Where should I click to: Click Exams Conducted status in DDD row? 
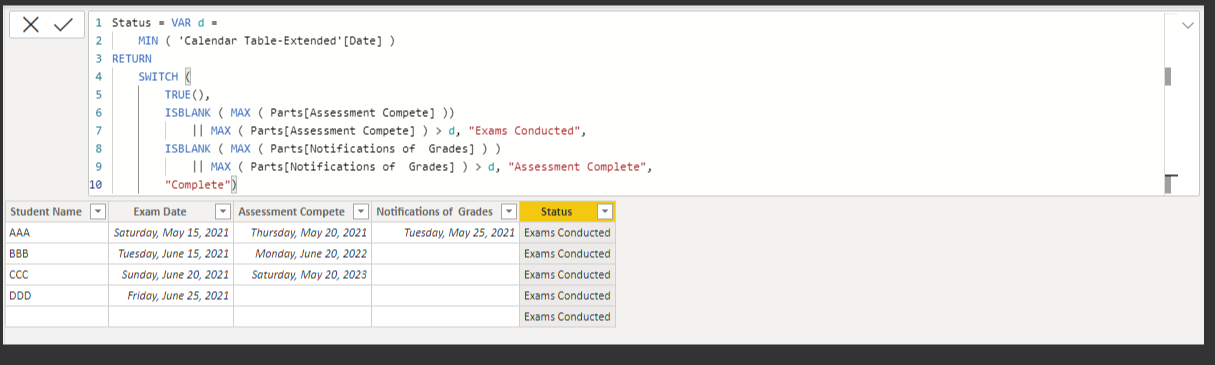[567, 296]
